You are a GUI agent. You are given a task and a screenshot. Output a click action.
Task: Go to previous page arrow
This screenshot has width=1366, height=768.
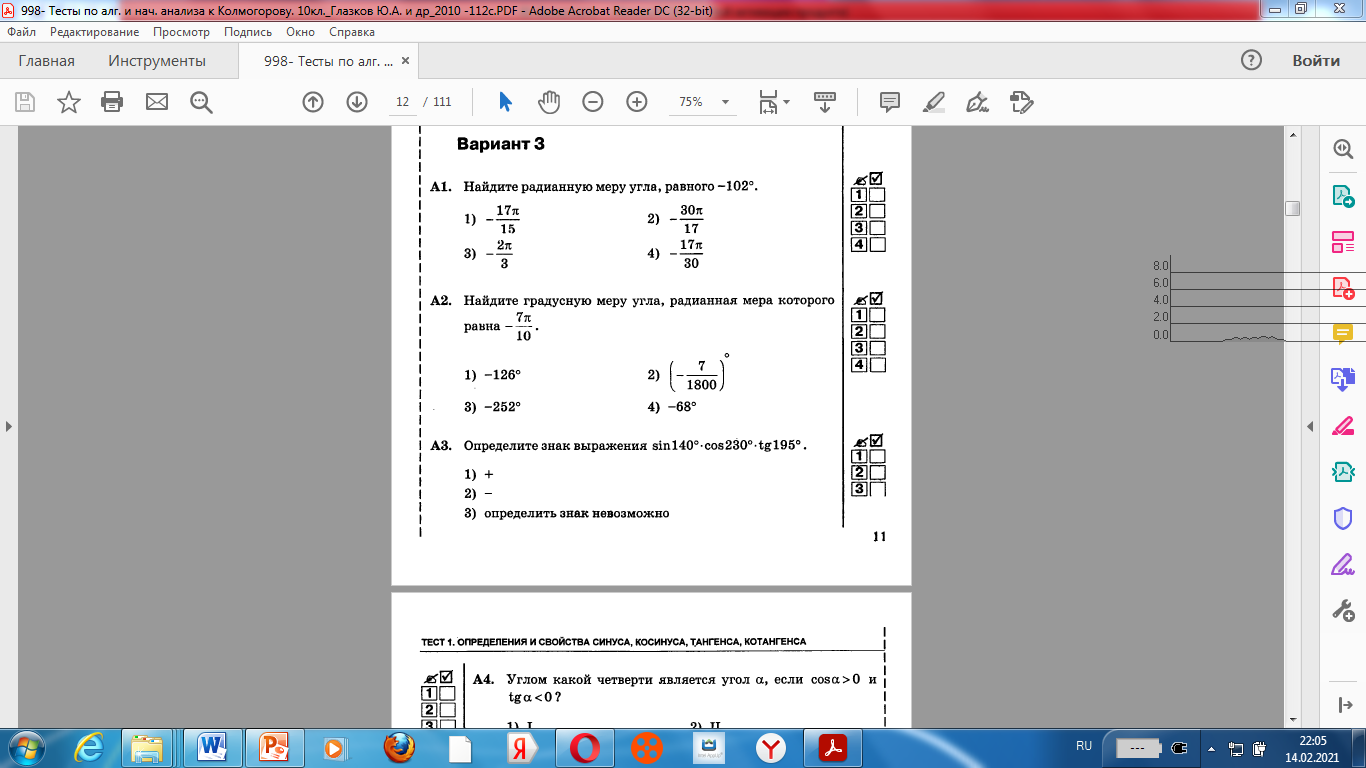click(313, 102)
